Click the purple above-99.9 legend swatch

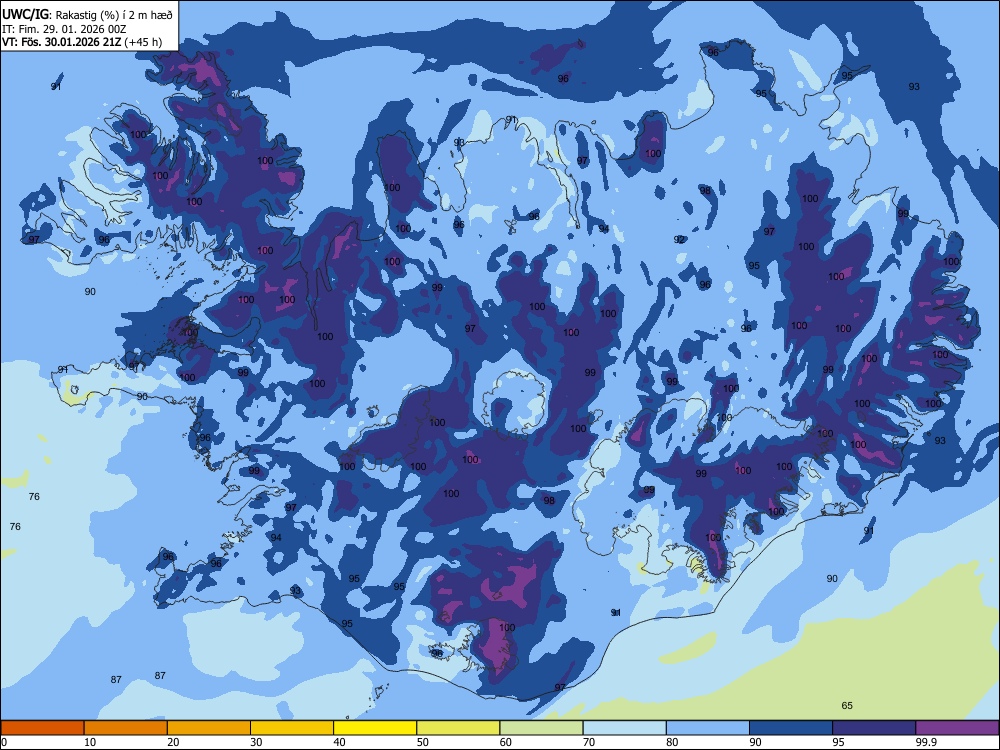pos(957,728)
